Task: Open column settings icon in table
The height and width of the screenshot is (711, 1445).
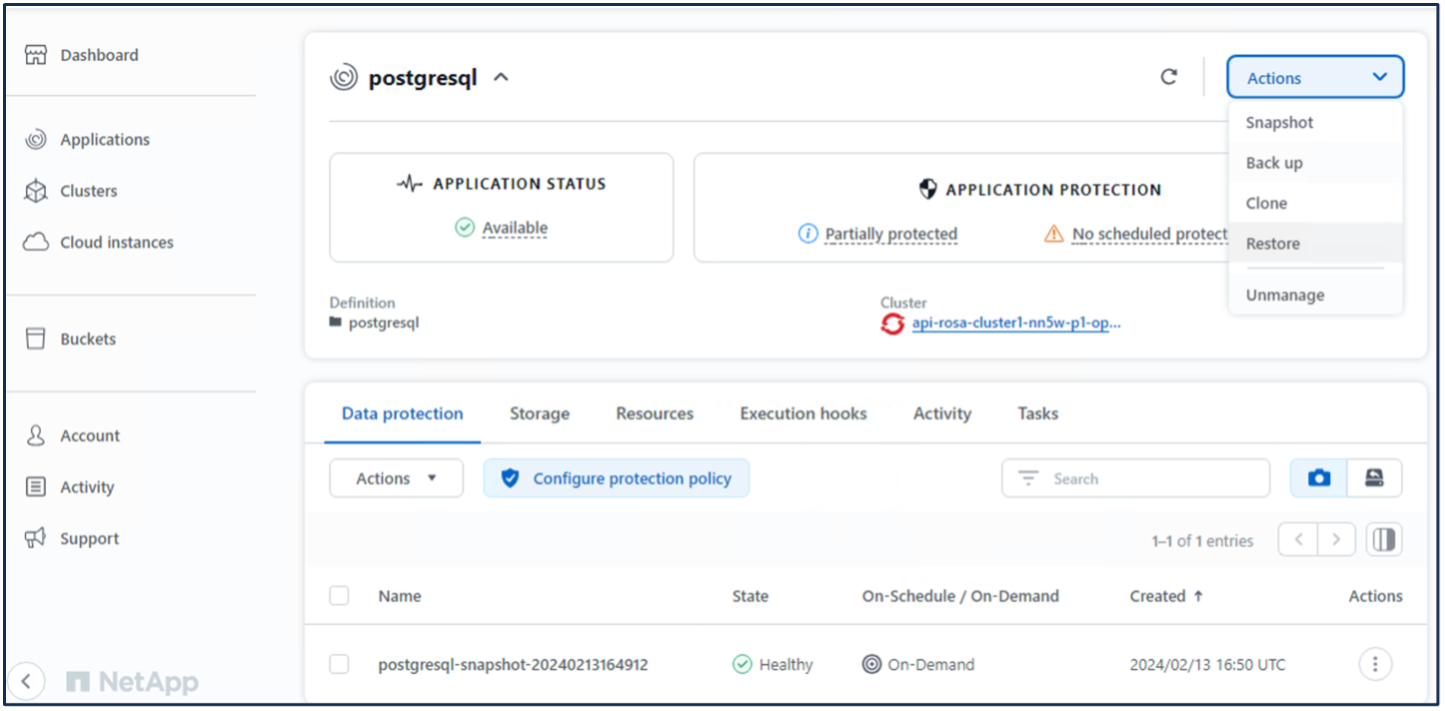Action: tap(1384, 540)
